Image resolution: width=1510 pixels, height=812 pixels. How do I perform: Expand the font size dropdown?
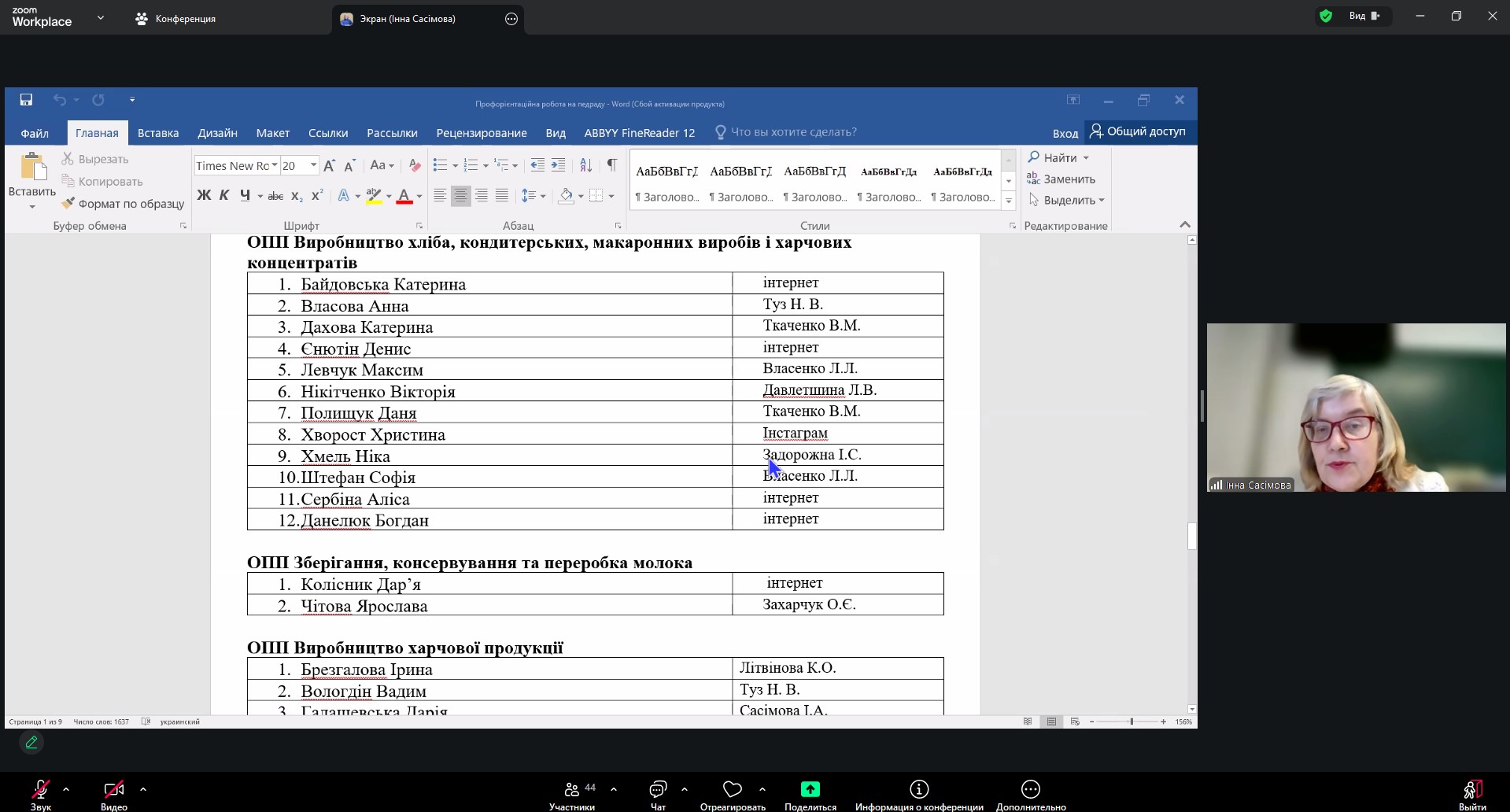point(313,165)
